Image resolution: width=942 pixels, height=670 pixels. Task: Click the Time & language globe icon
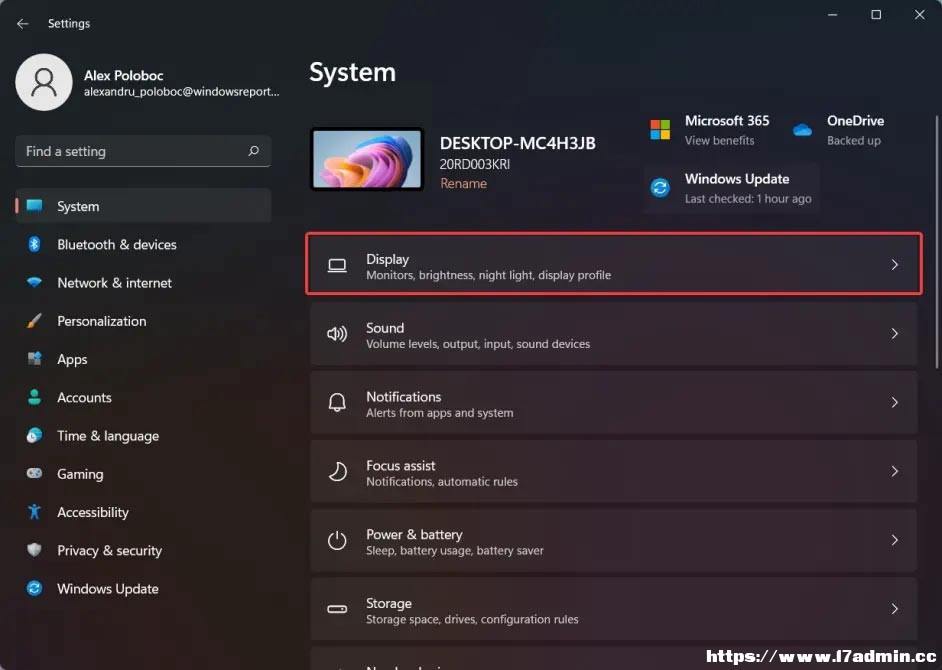tap(34, 436)
